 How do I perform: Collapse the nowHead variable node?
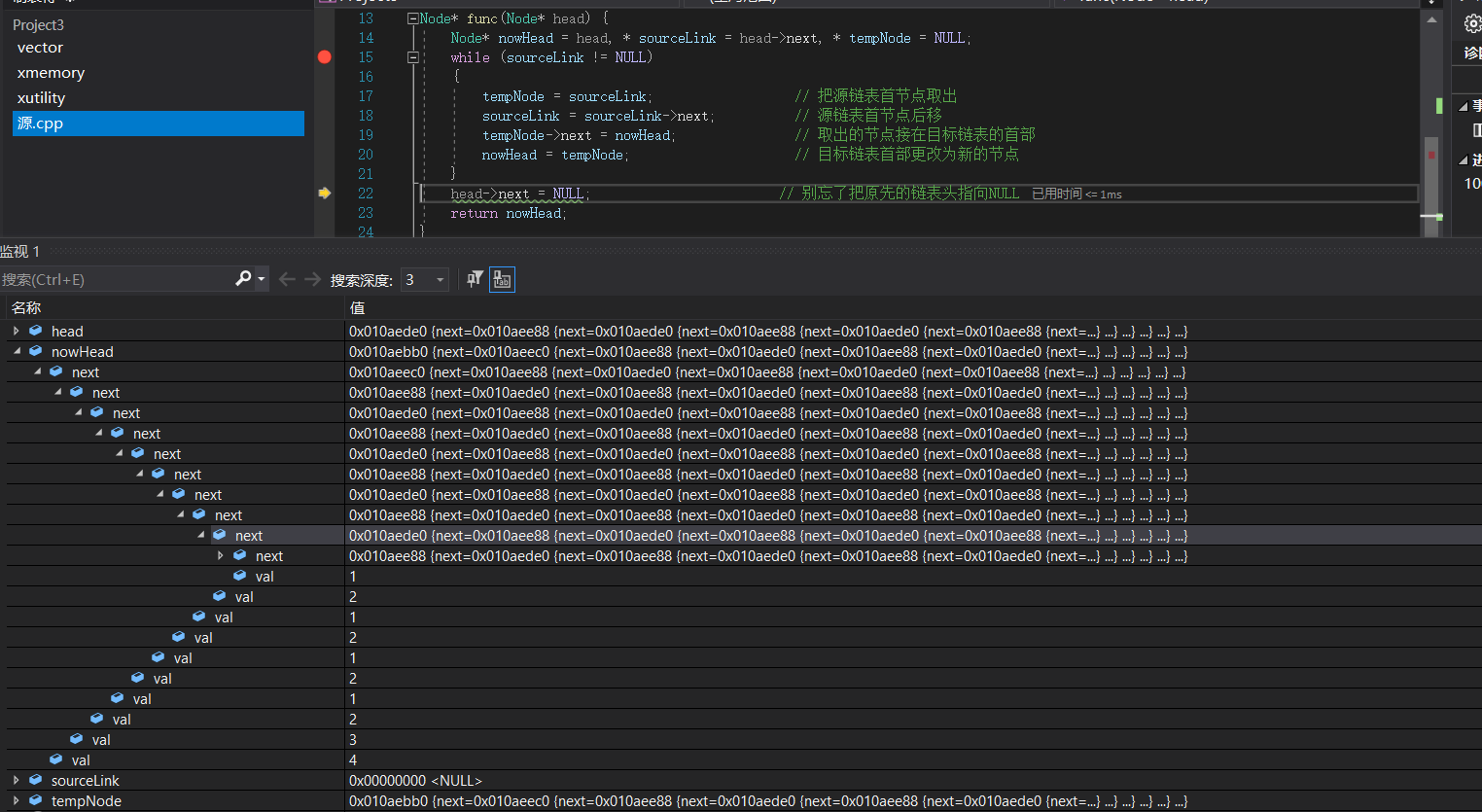click(x=17, y=352)
